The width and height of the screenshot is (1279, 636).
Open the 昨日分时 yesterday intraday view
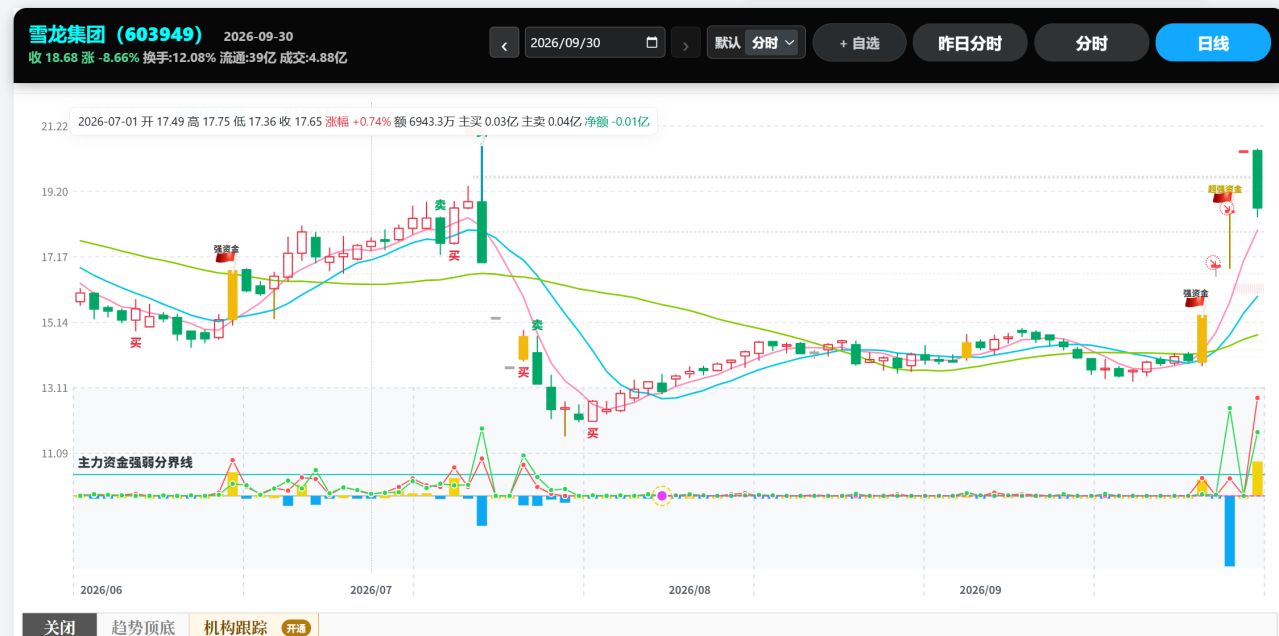click(970, 43)
